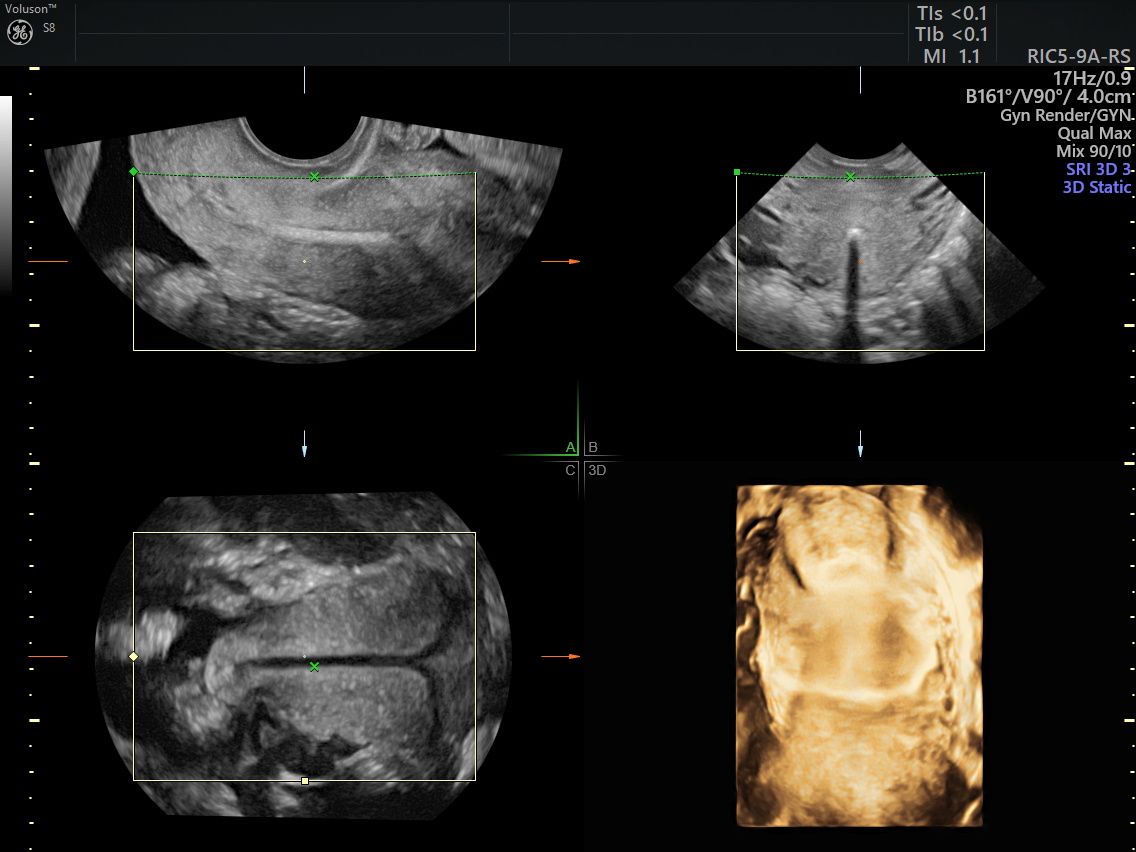Select quadrant B in the view selector
The image size is (1136, 852).
(593, 447)
